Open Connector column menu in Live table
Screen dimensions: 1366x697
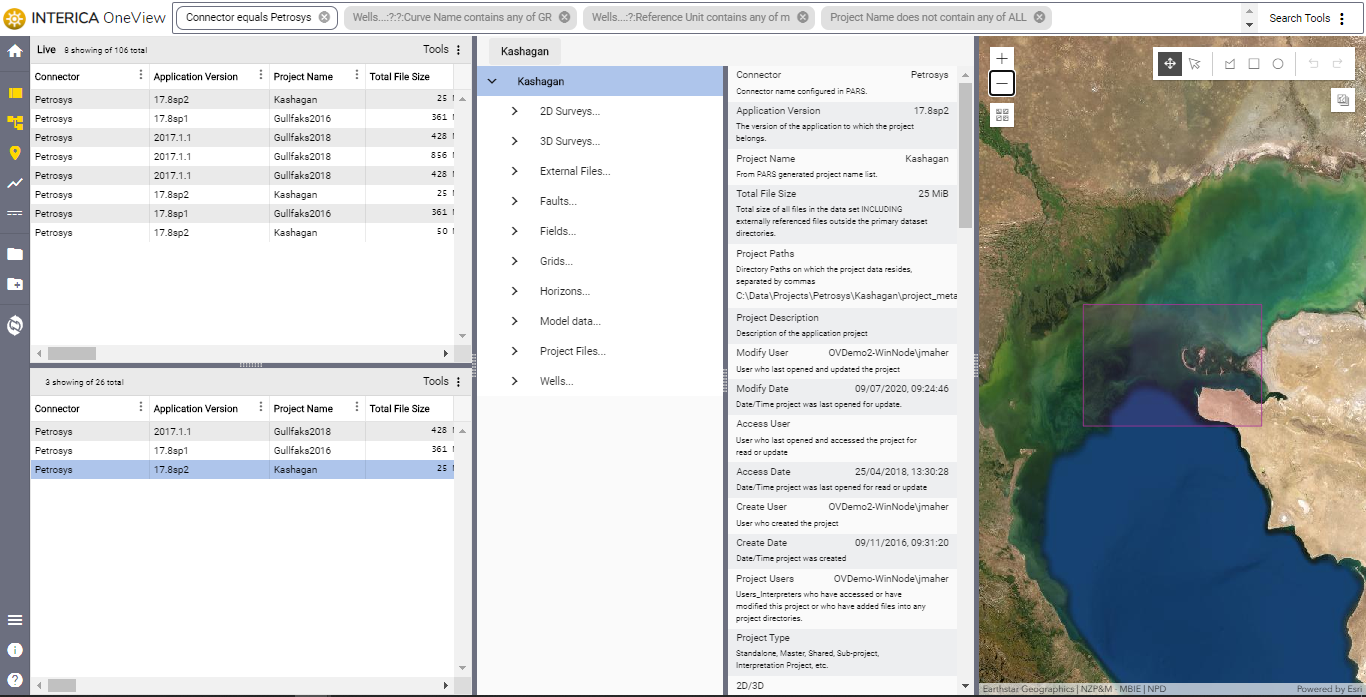coord(141,76)
